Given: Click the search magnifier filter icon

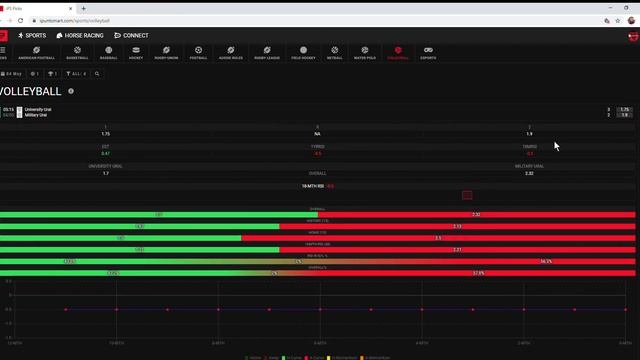Looking at the screenshot, I should click(97, 74).
